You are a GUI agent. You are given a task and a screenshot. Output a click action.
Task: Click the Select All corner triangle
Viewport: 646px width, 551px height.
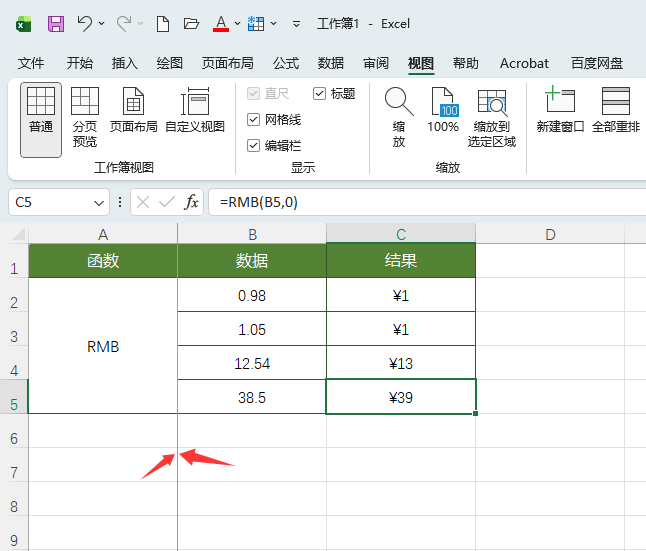(x=19, y=234)
